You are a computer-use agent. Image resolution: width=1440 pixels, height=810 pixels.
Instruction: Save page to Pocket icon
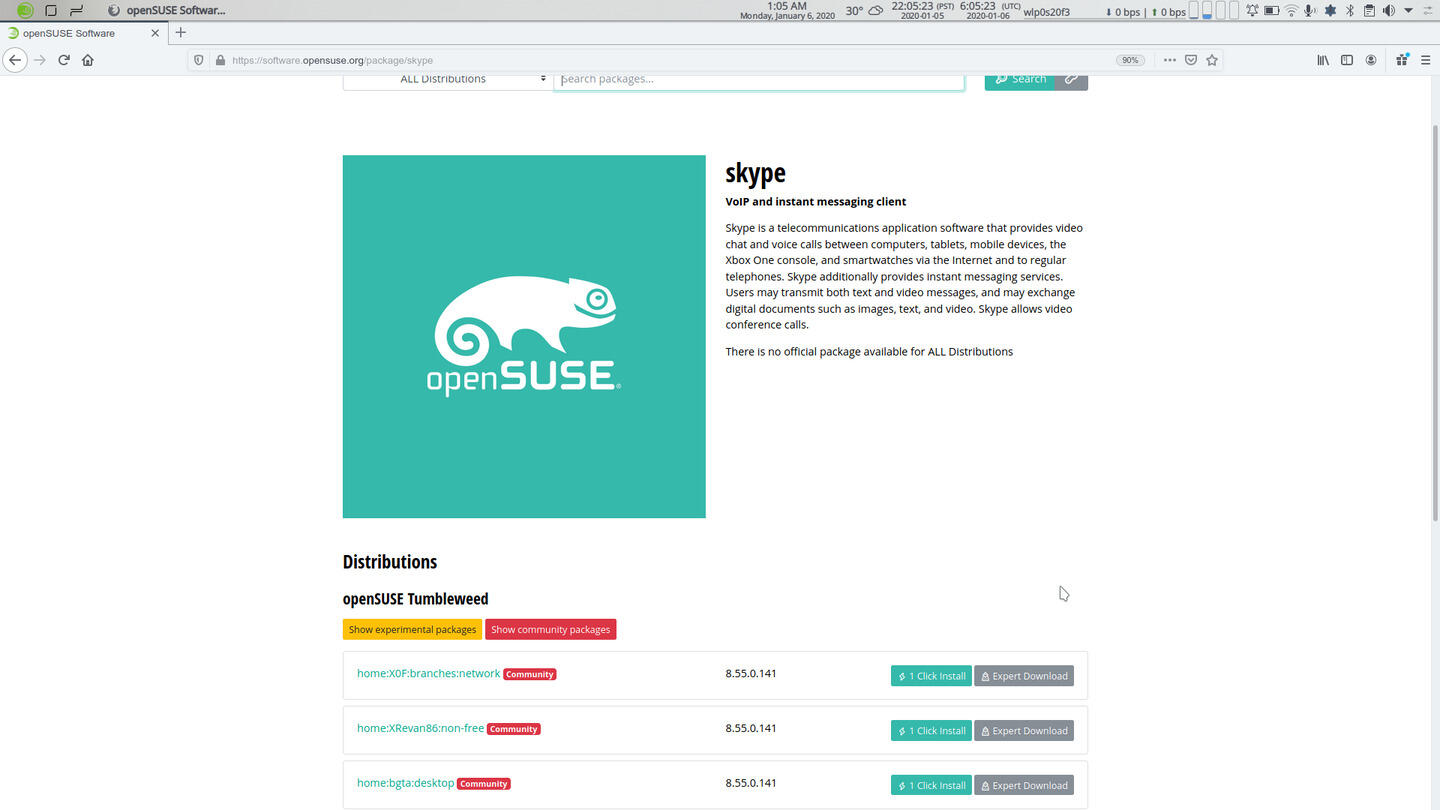click(x=1191, y=60)
